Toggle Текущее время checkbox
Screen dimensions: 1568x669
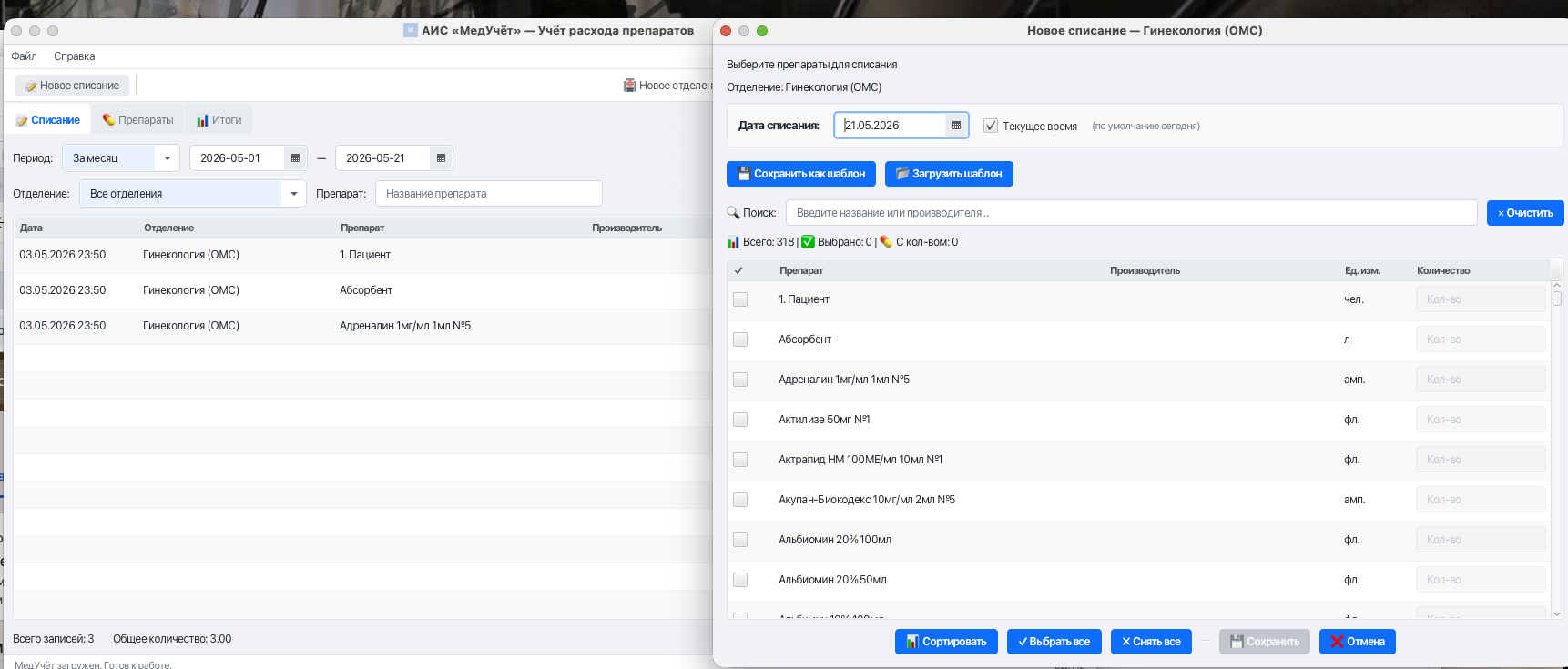click(991, 126)
